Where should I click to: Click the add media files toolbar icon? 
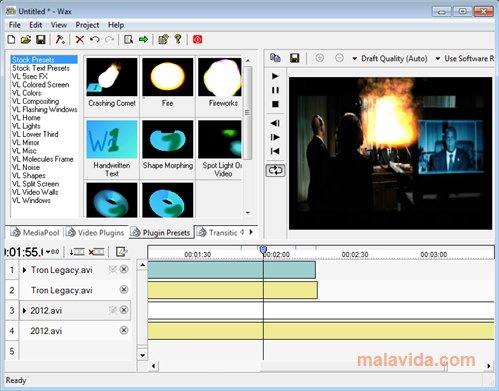(x=60, y=40)
